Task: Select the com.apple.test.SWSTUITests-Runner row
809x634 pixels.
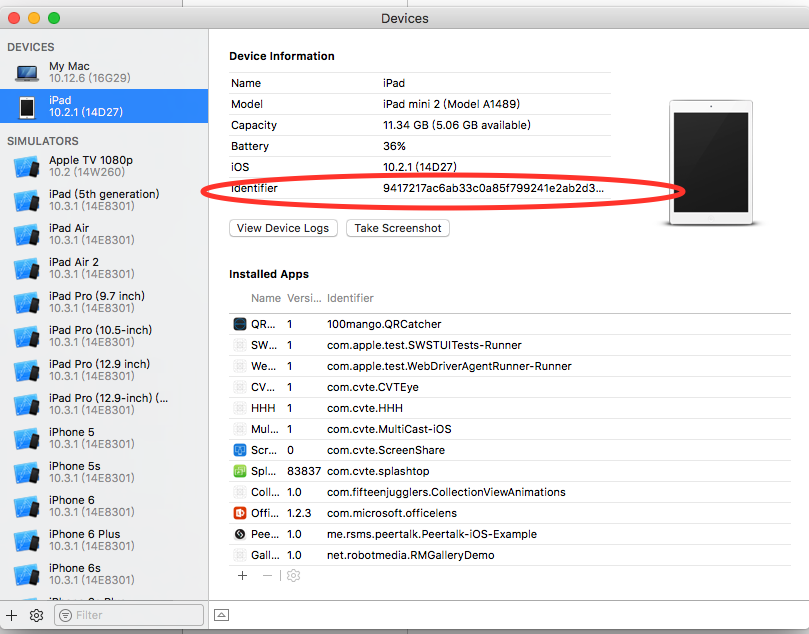Action: click(x=510, y=345)
